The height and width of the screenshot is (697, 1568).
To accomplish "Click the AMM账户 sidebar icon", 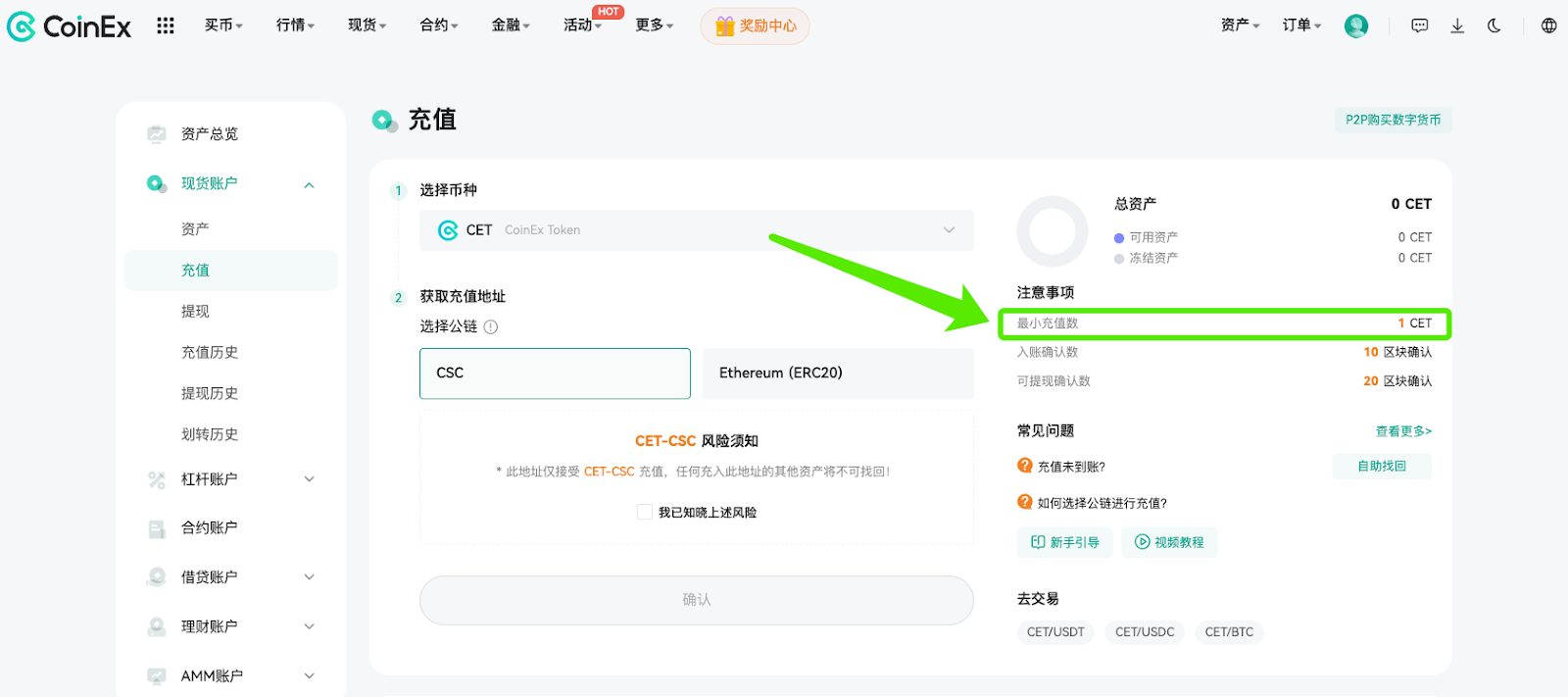I will pyautogui.click(x=156, y=675).
